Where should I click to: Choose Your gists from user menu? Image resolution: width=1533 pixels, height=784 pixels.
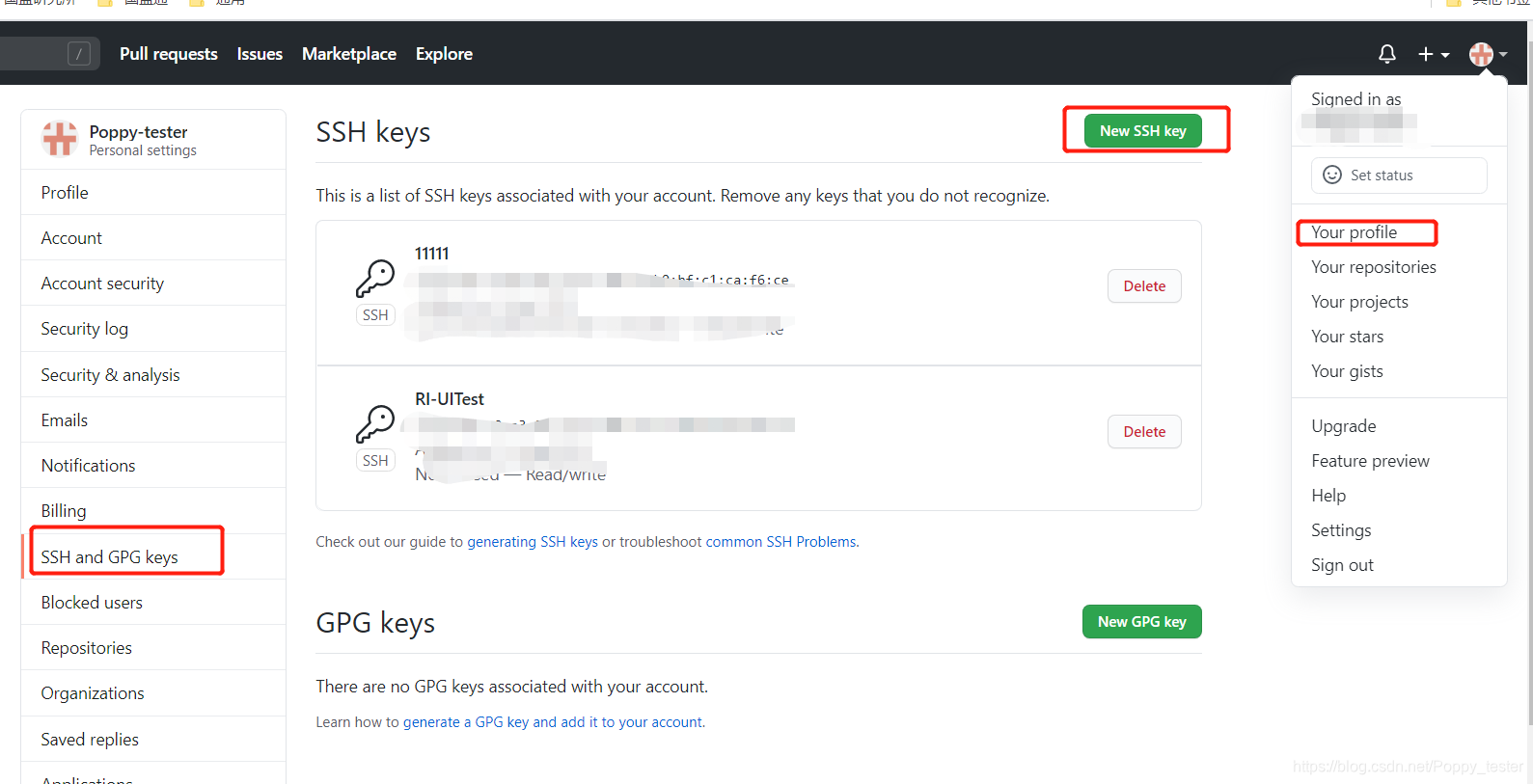coord(1399,371)
